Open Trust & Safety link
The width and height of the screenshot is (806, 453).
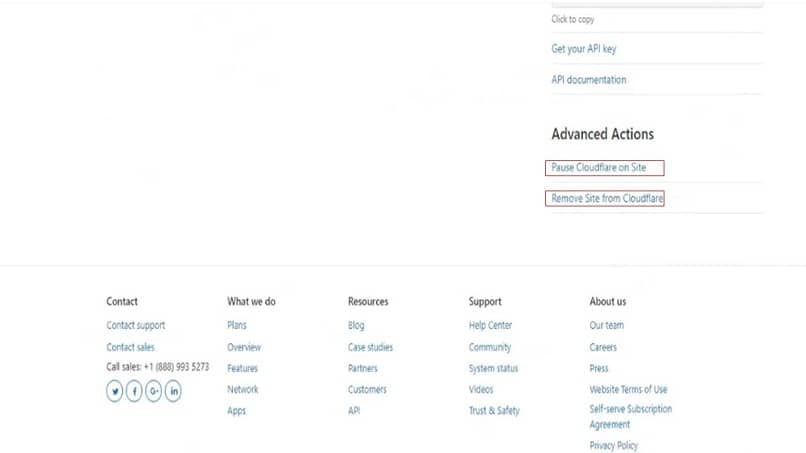[x=494, y=410]
